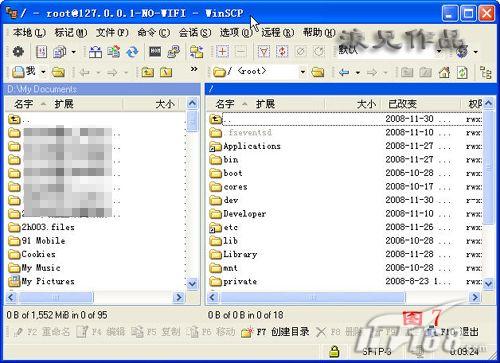Click the down arrow of the remote vertical scrollbar

pyautogui.click(x=488, y=284)
